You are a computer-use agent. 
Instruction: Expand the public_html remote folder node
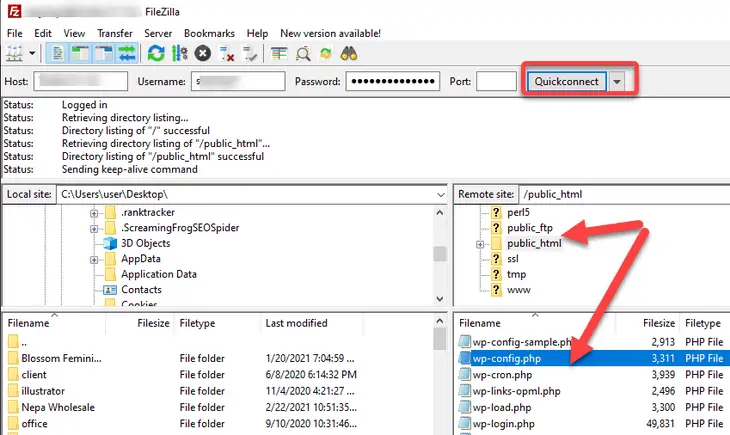pyautogui.click(x=480, y=244)
